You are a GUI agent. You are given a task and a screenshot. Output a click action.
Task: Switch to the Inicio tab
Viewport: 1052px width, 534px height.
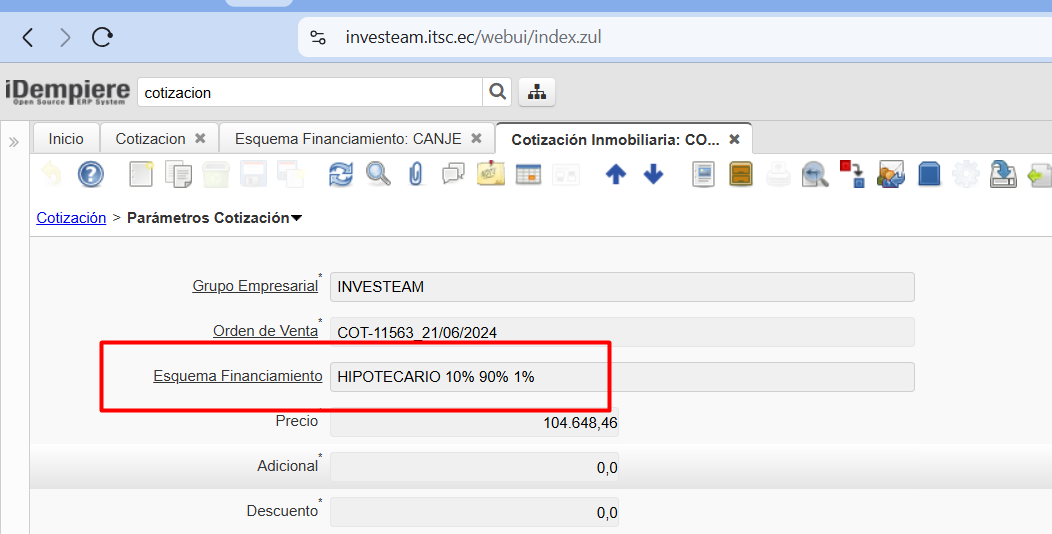[x=66, y=139]
